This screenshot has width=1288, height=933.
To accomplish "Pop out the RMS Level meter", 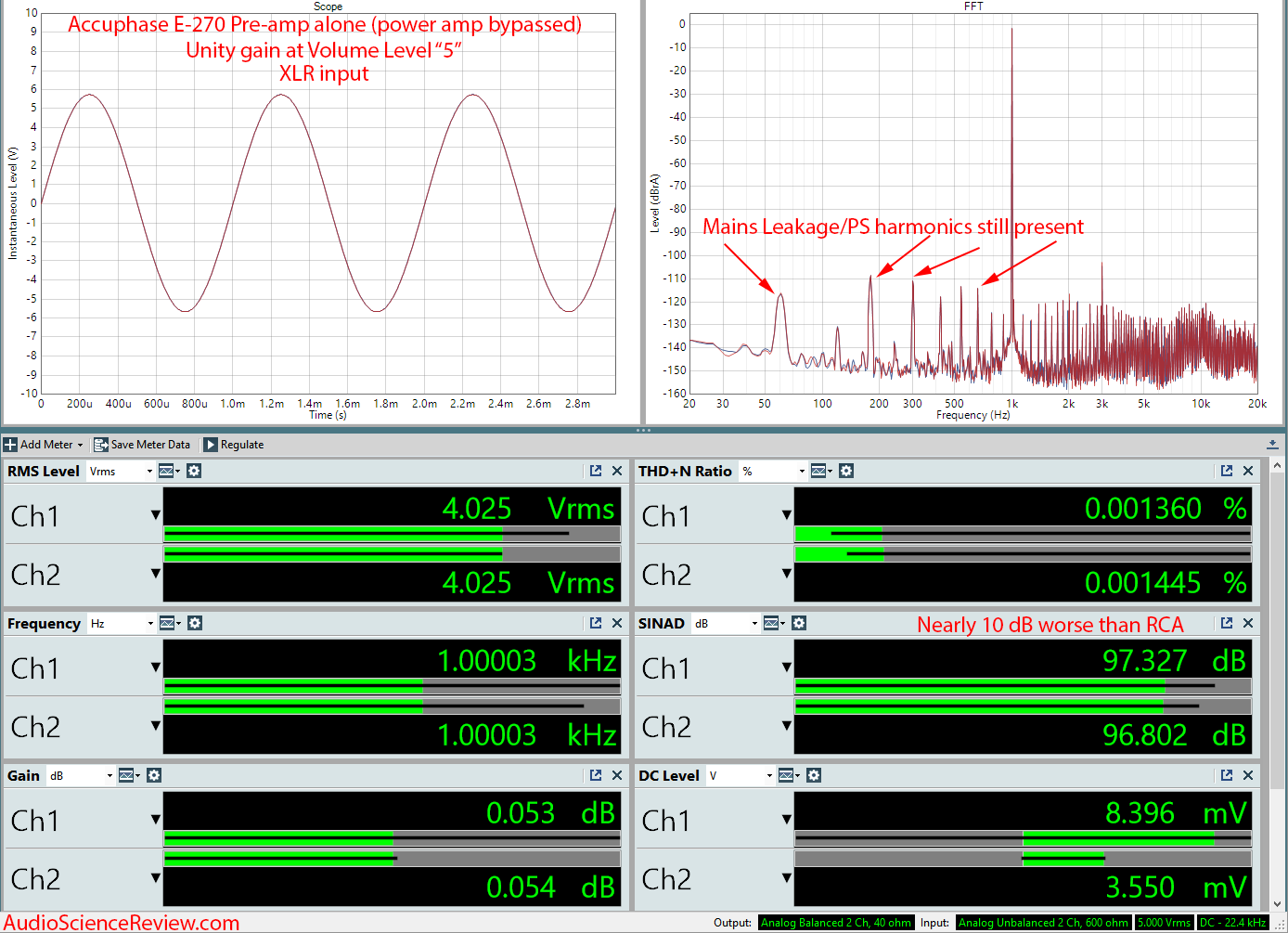I will coord(596,472).
